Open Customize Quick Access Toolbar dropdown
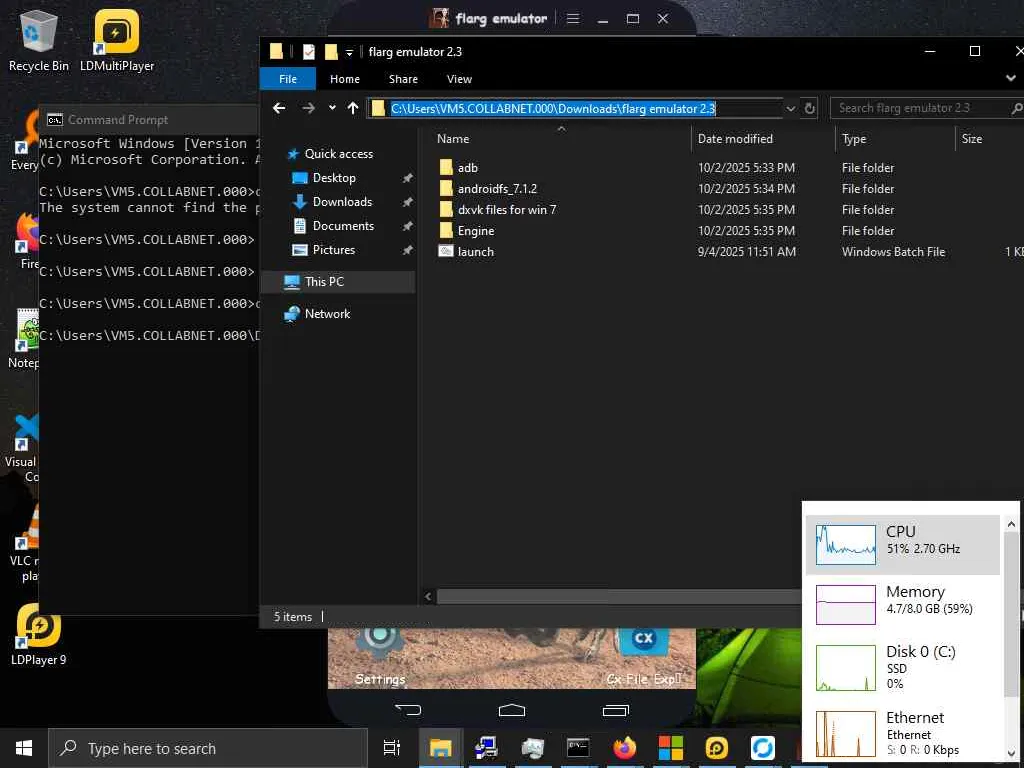1024x768 pixels. point(349,52)
